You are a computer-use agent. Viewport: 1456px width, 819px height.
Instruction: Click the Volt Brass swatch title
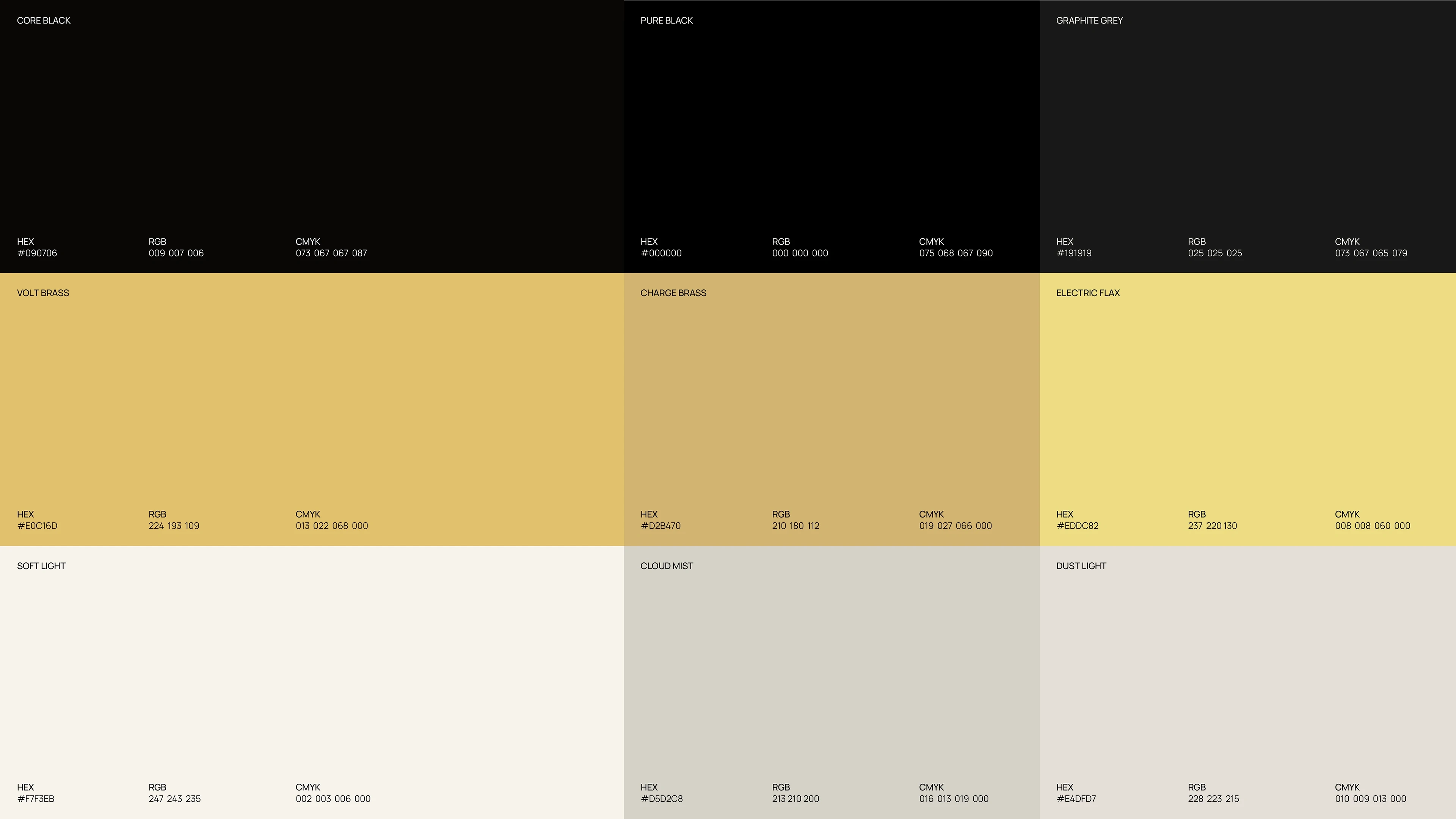click(43, 293)
